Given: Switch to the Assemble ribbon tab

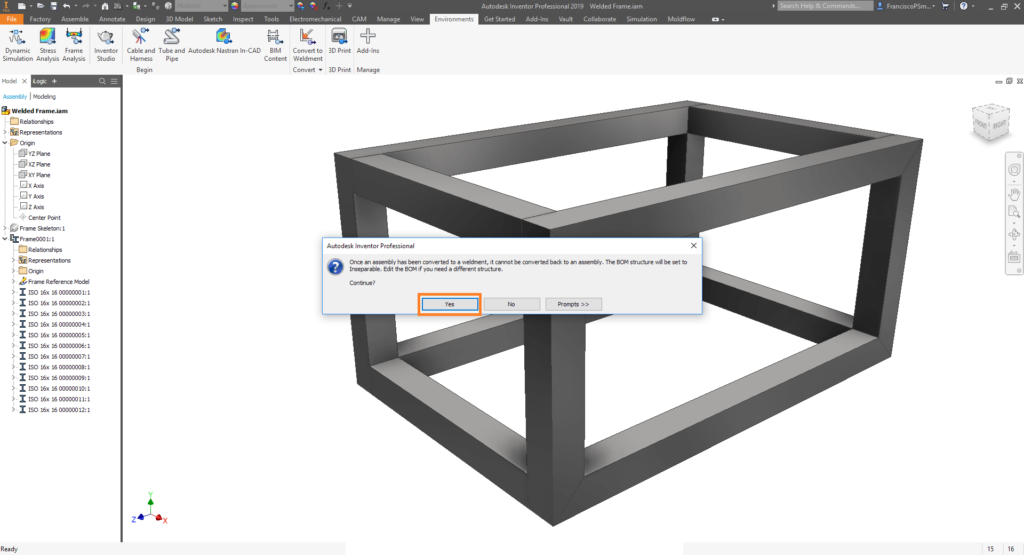Looking at the screenshot, I should point(74,19).
